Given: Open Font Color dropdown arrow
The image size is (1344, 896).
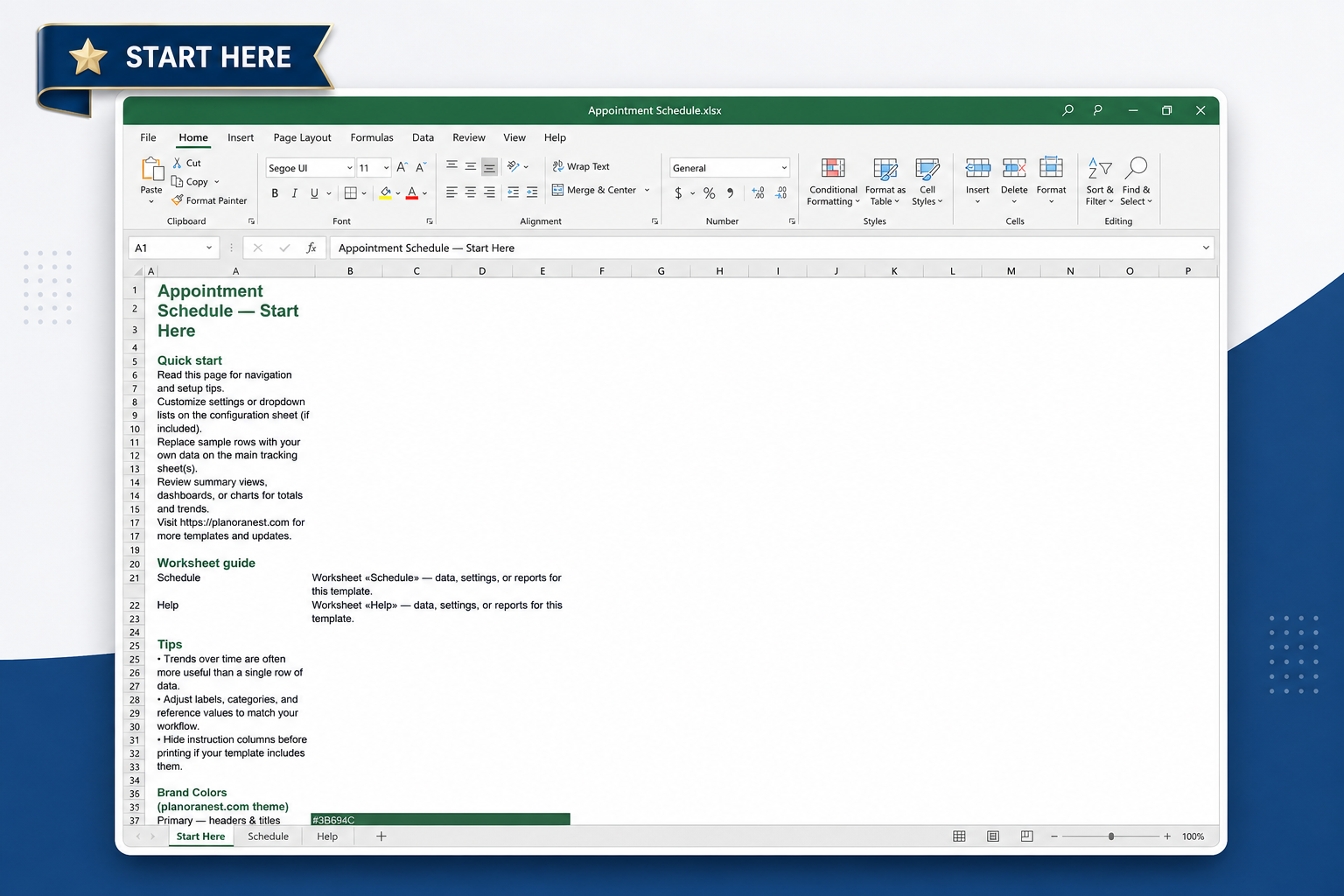Looking at the screenshot, I should (425, 193).
